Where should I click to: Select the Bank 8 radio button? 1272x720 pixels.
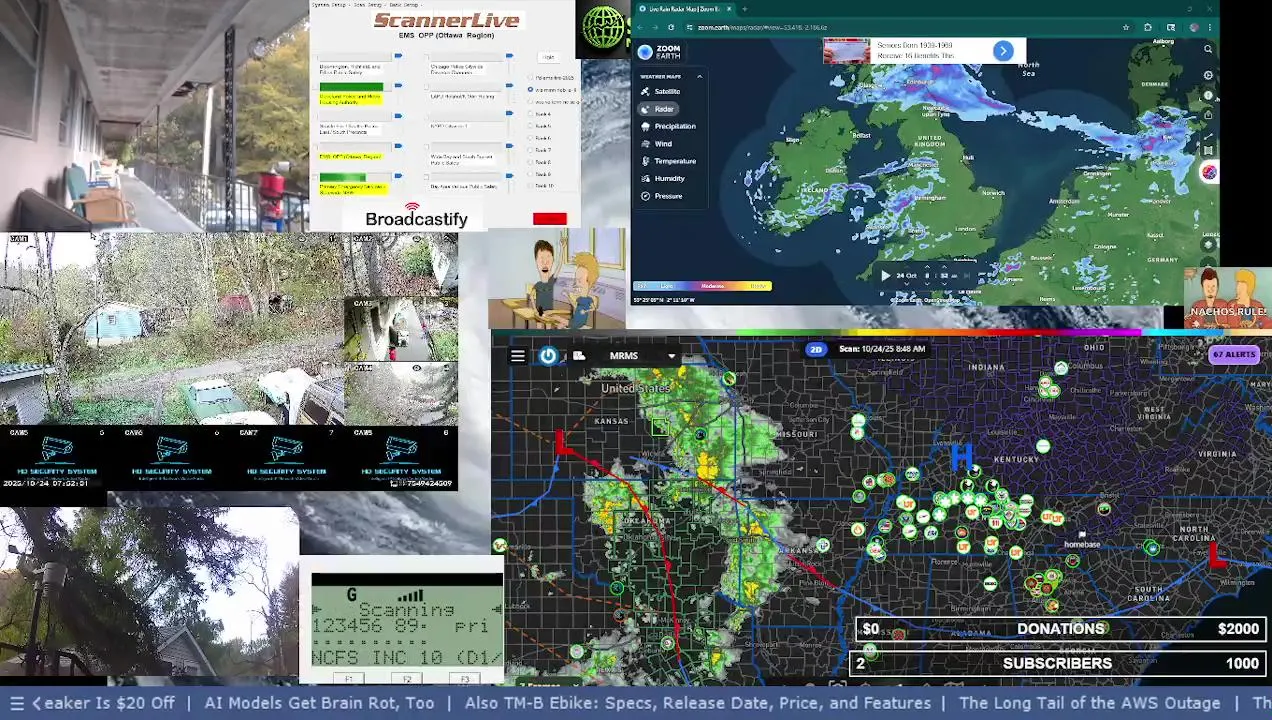(531, 162)
